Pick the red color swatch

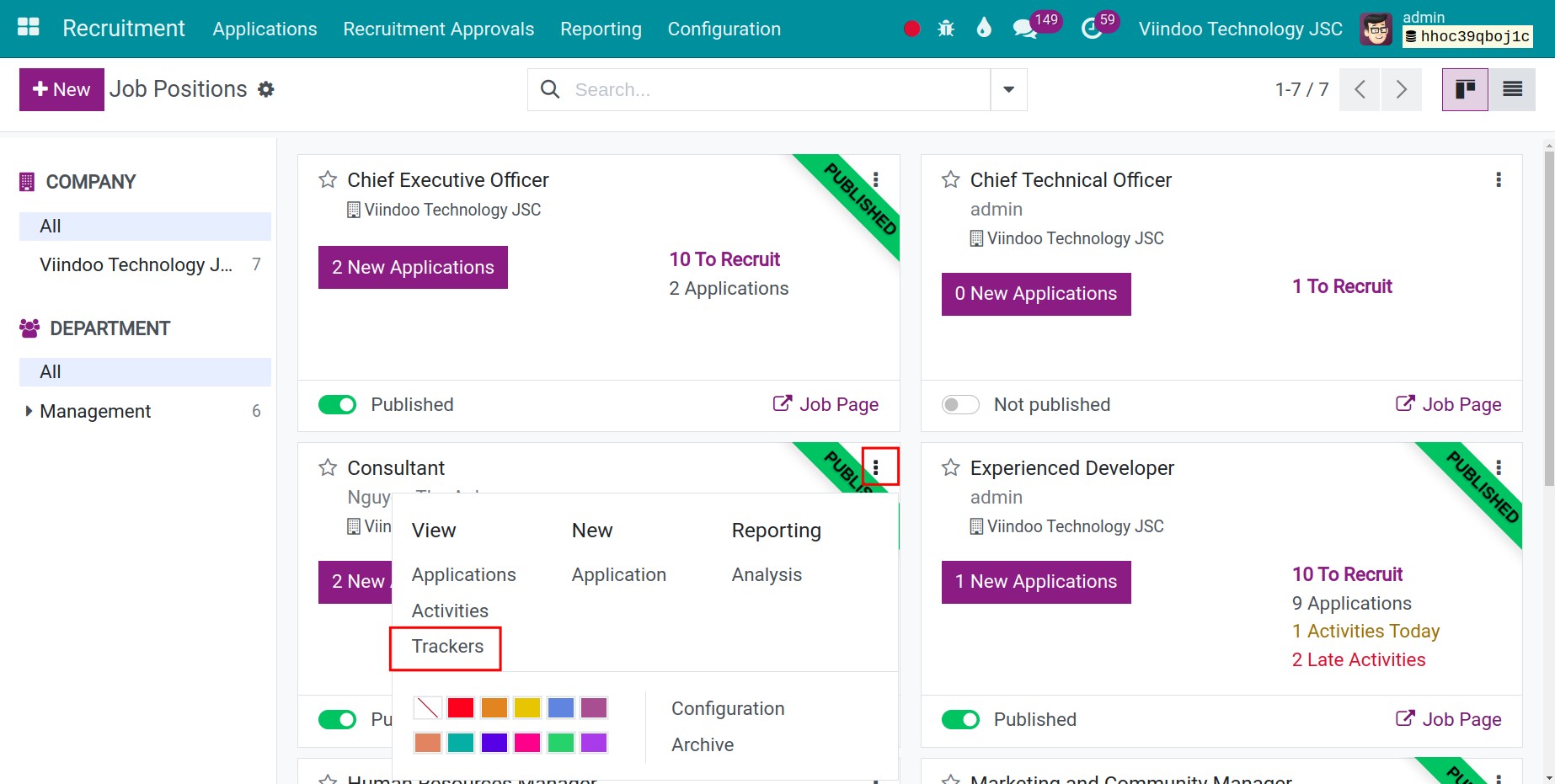pos(461,708)
